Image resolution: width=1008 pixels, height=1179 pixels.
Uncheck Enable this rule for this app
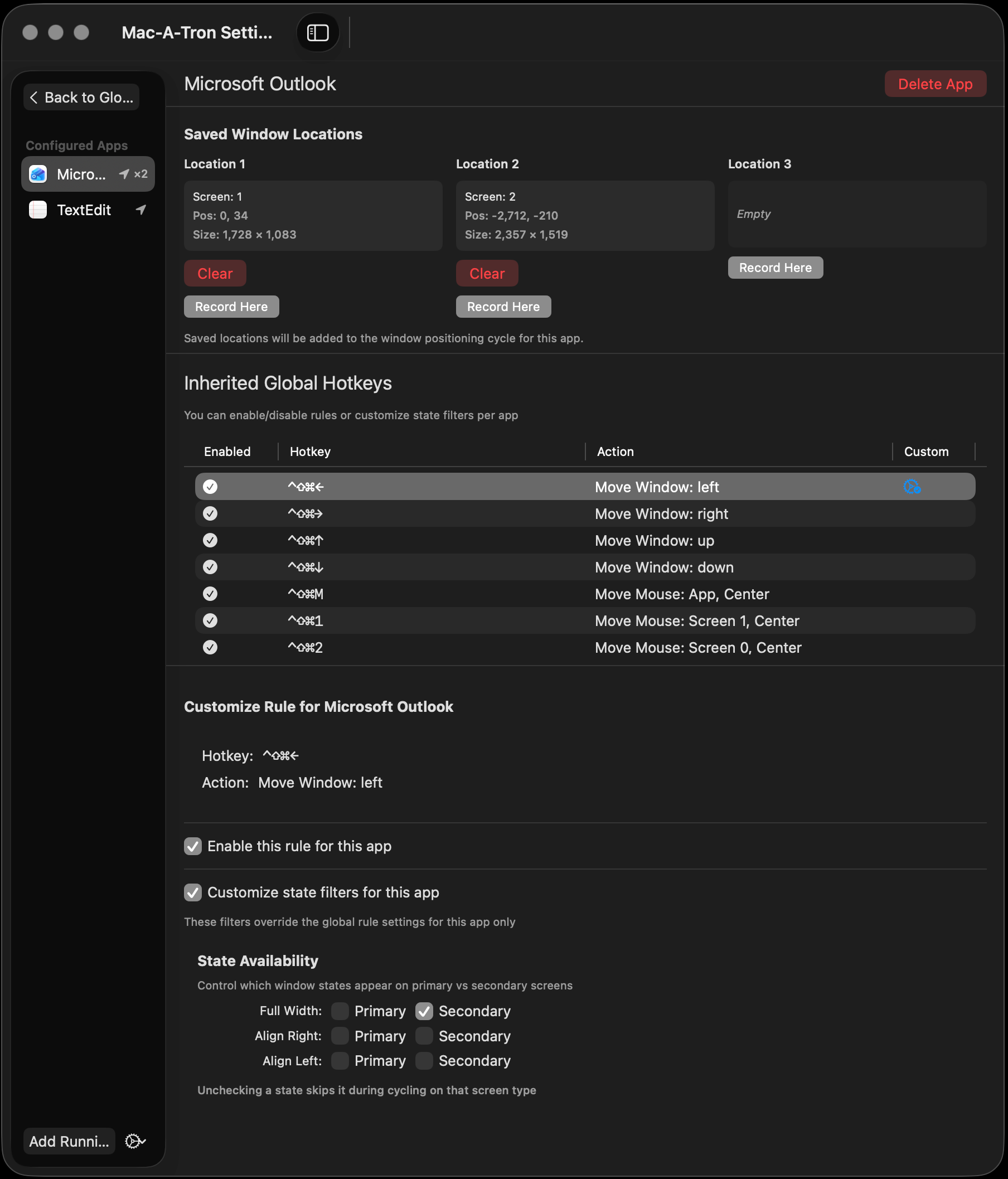193,846
